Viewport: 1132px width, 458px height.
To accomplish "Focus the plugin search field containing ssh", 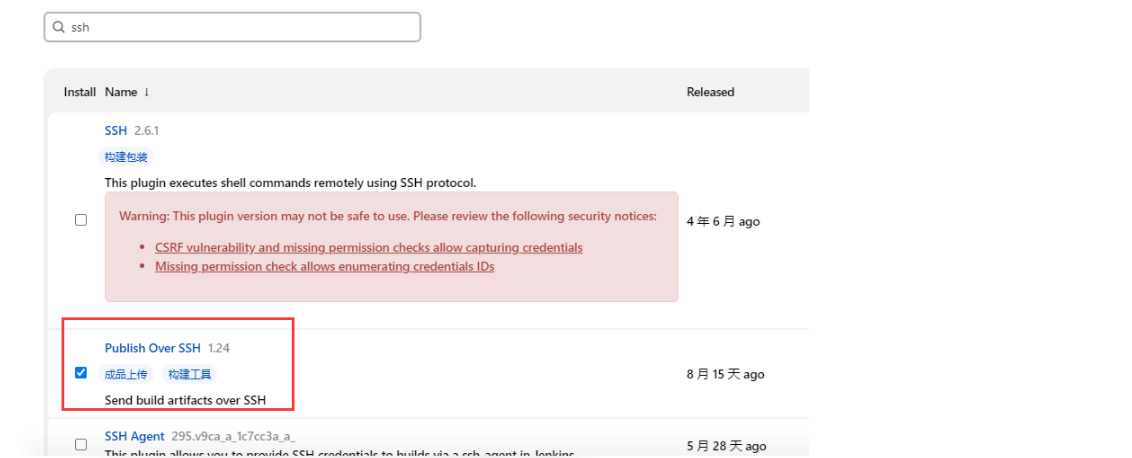I will 240,27.
